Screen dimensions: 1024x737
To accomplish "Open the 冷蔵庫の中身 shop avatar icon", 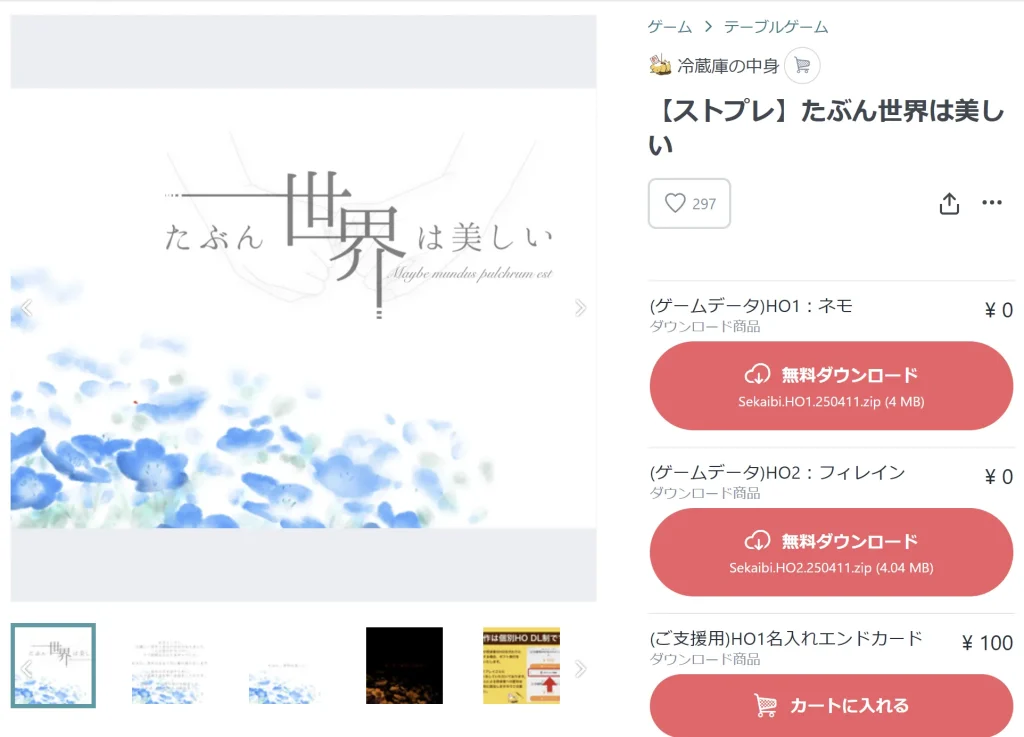I will (660, 65).
